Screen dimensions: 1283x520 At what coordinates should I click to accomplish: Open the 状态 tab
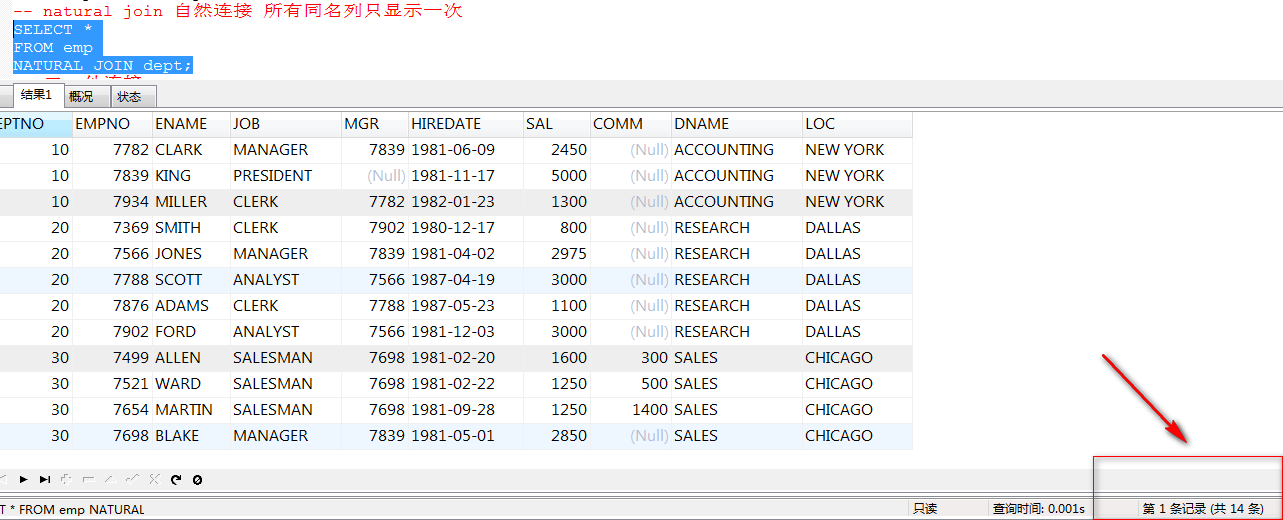click(129, 97)
